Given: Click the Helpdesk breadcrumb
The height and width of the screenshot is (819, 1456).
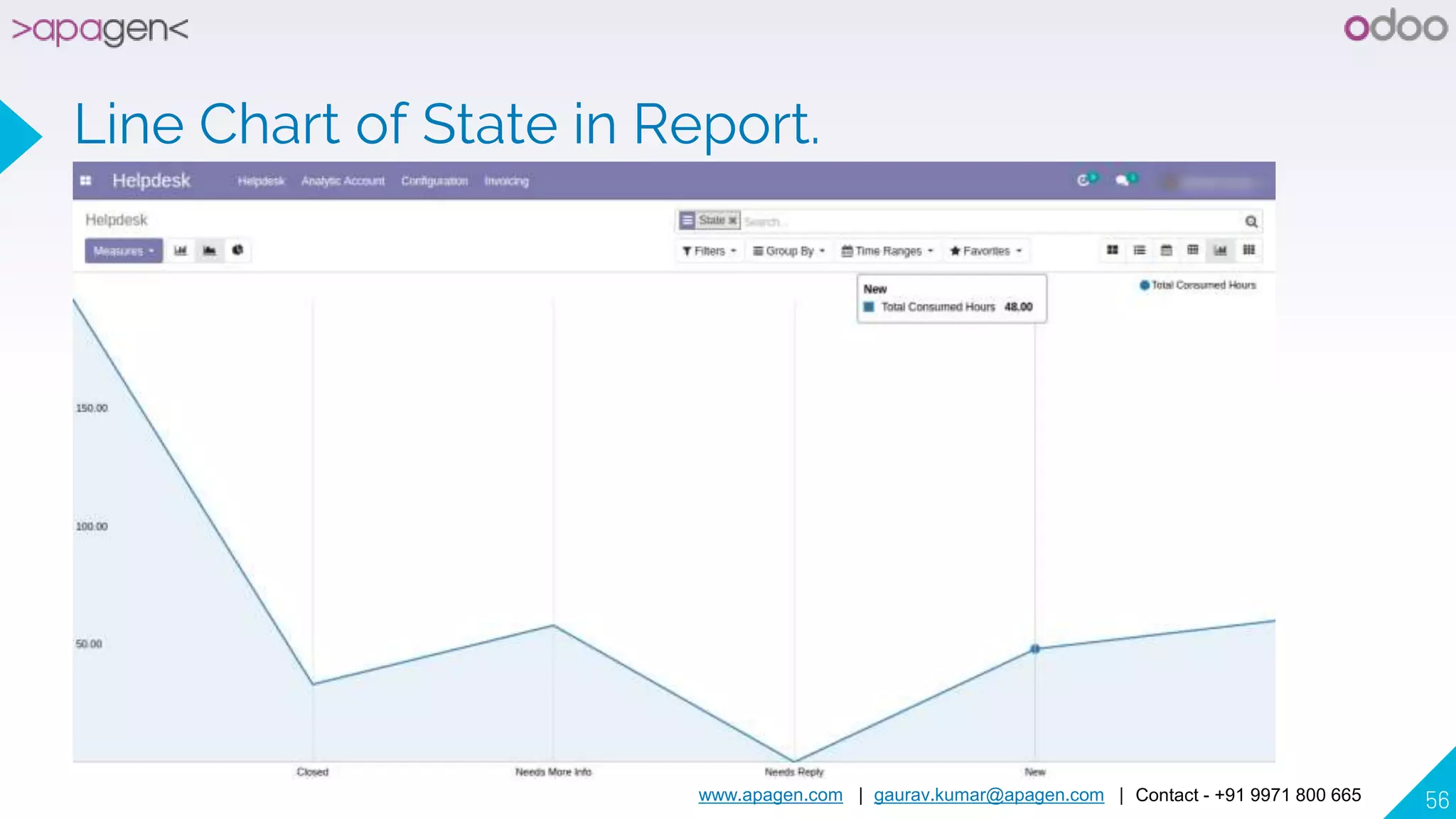Looking at the screenshot, I should point(117,220).
